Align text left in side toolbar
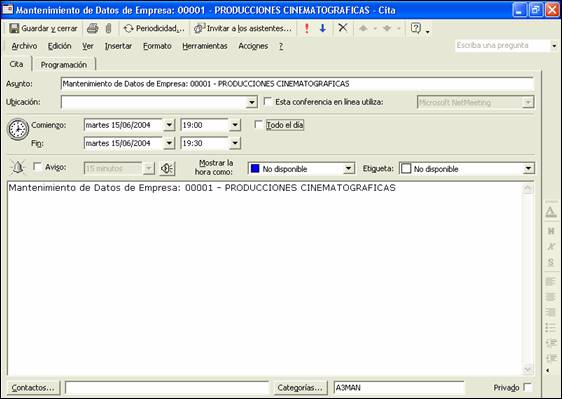This screenshot has height=399, width=562. click(x=551, y=281)
